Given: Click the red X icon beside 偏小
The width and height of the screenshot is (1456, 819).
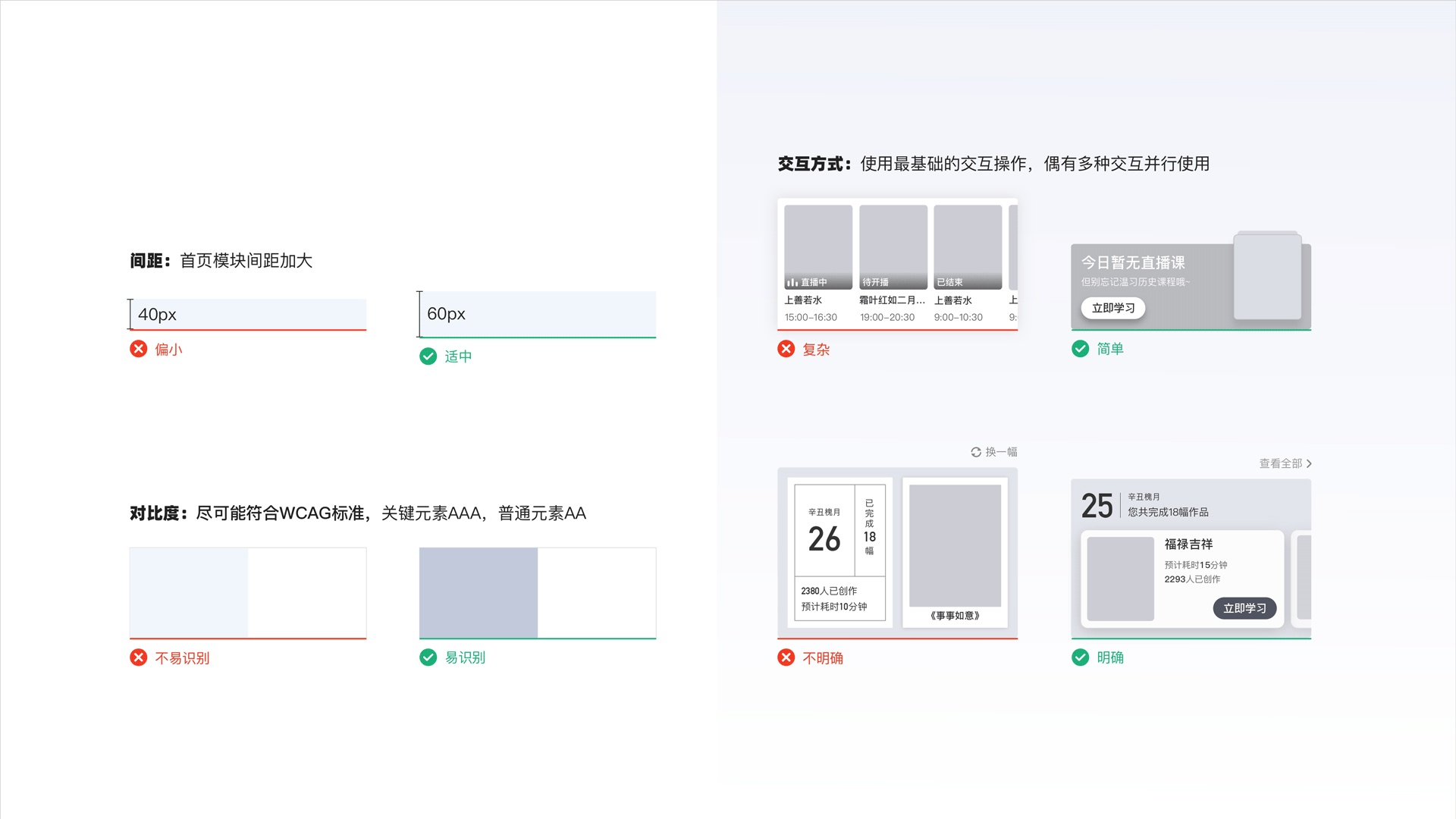Looking at the screenshot, I should 138,349.
